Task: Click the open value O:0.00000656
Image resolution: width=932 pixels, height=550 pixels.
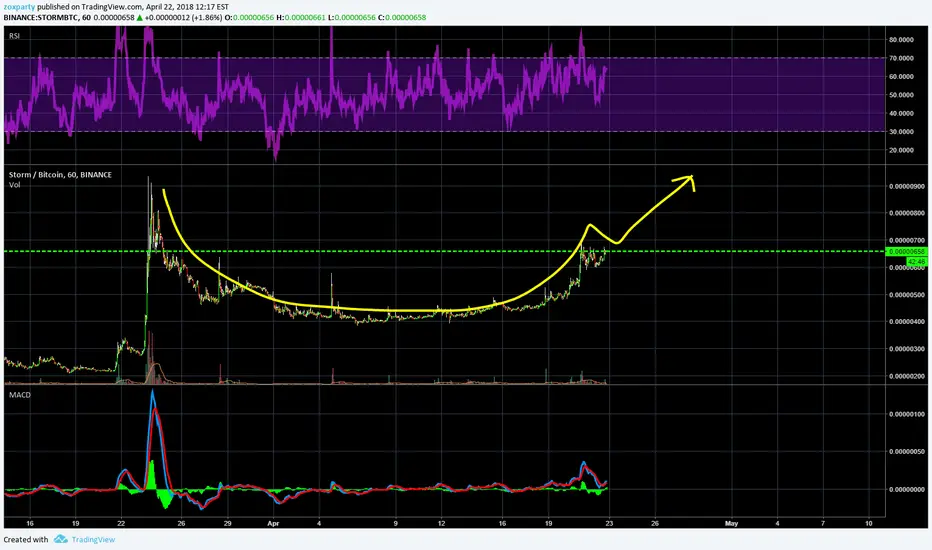Action: 249,18
